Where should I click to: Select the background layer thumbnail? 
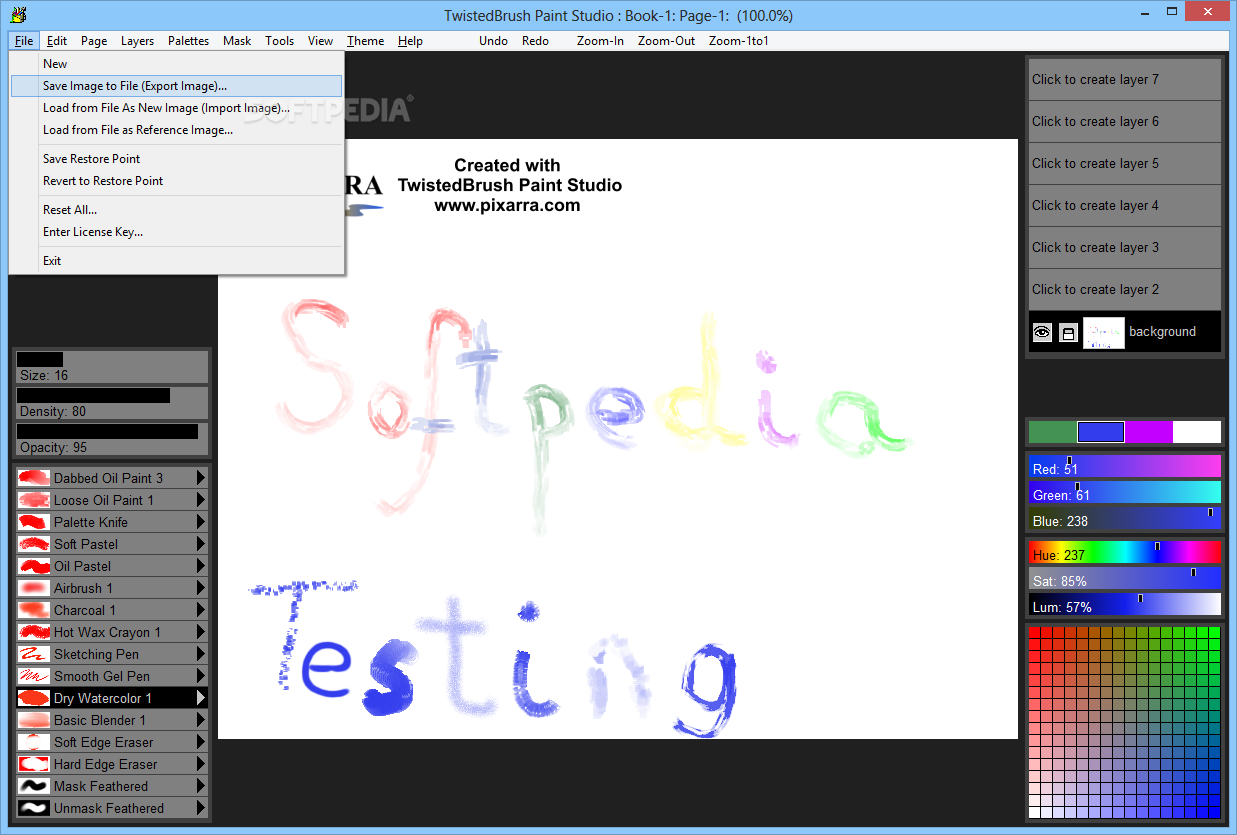[x=1104, y=333]
